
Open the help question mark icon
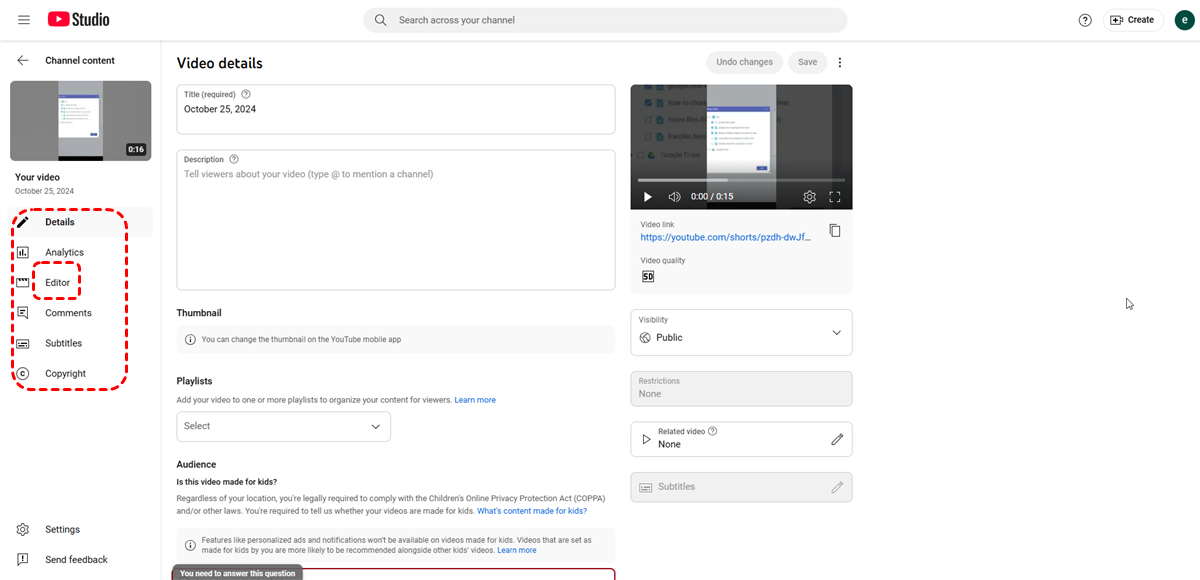(x=1085, y=20)
